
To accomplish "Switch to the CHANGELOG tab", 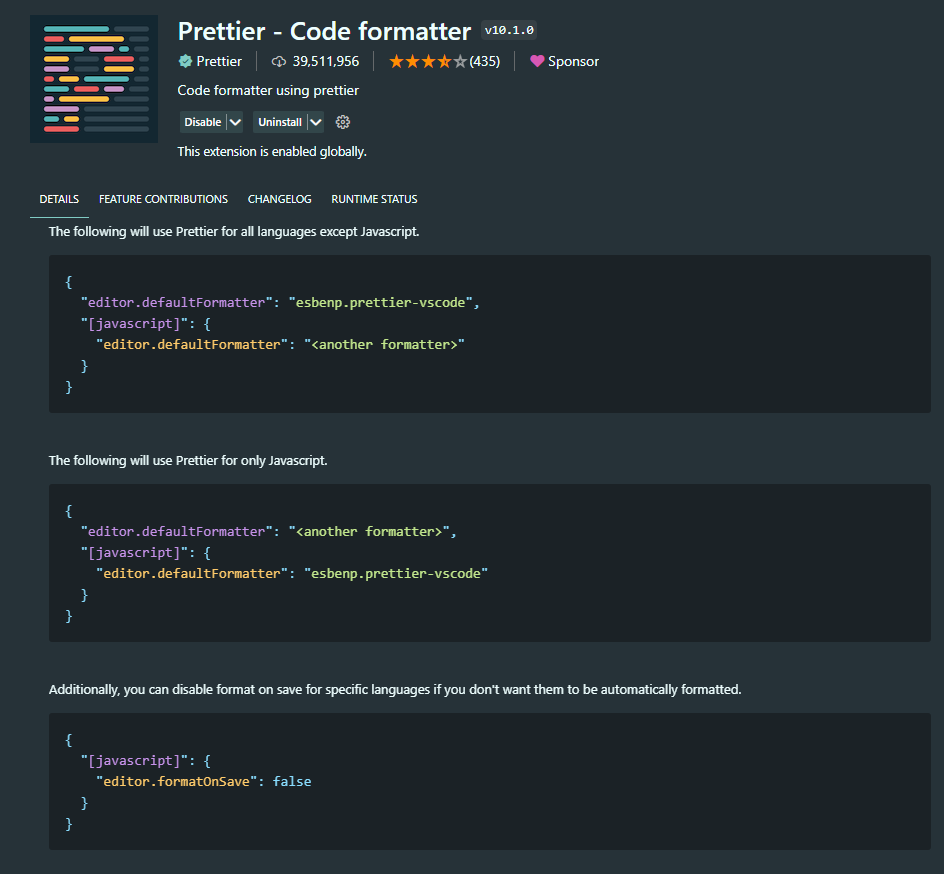I will tap(279, 199).
